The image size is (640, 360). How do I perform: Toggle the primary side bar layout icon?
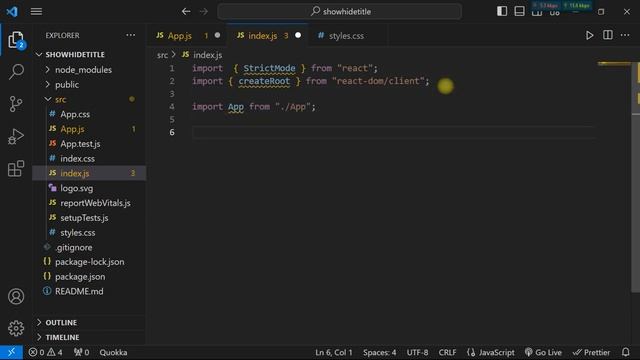[x=502, y=11]
